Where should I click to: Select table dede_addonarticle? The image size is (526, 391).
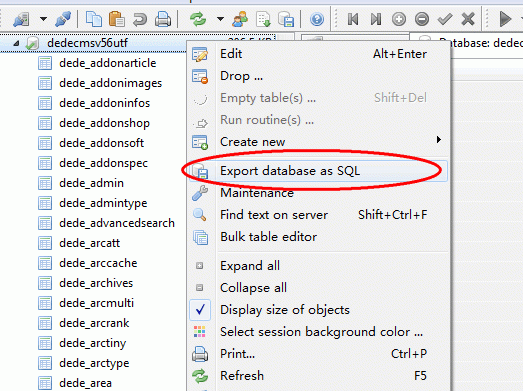pyautogui.click(x=108, y=63)
